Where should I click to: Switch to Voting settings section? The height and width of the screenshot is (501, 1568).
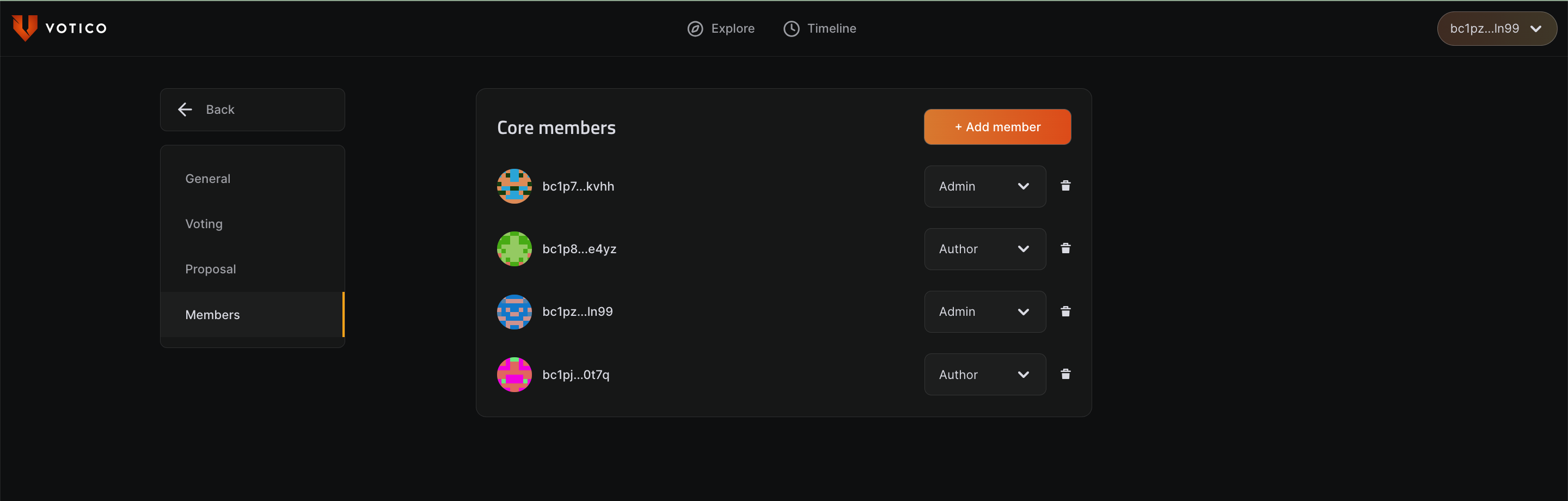(x=204, y=224)
